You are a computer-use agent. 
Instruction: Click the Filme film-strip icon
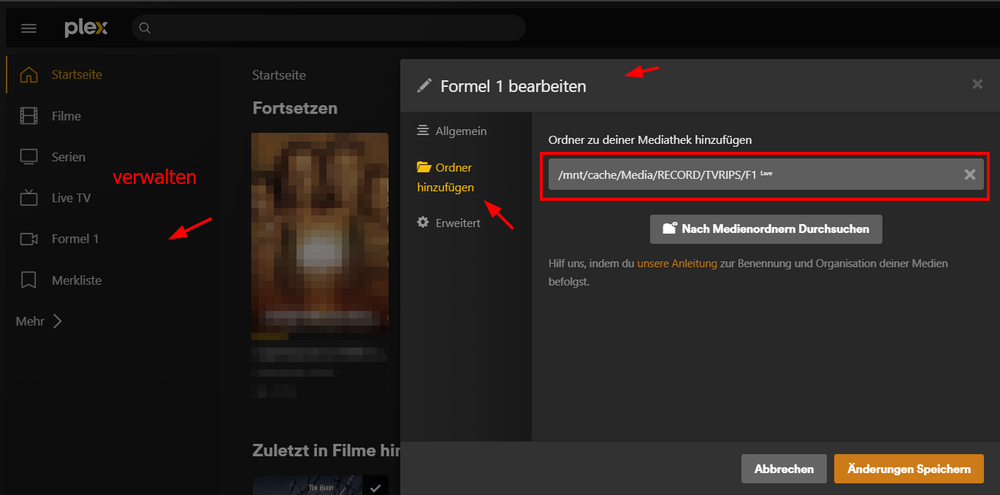[29, 116]
